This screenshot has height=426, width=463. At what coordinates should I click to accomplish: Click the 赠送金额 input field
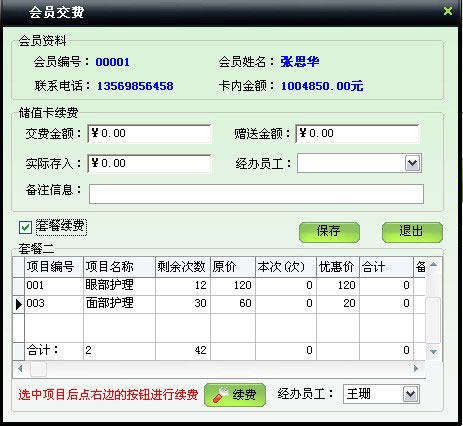(x=357, y=134)
